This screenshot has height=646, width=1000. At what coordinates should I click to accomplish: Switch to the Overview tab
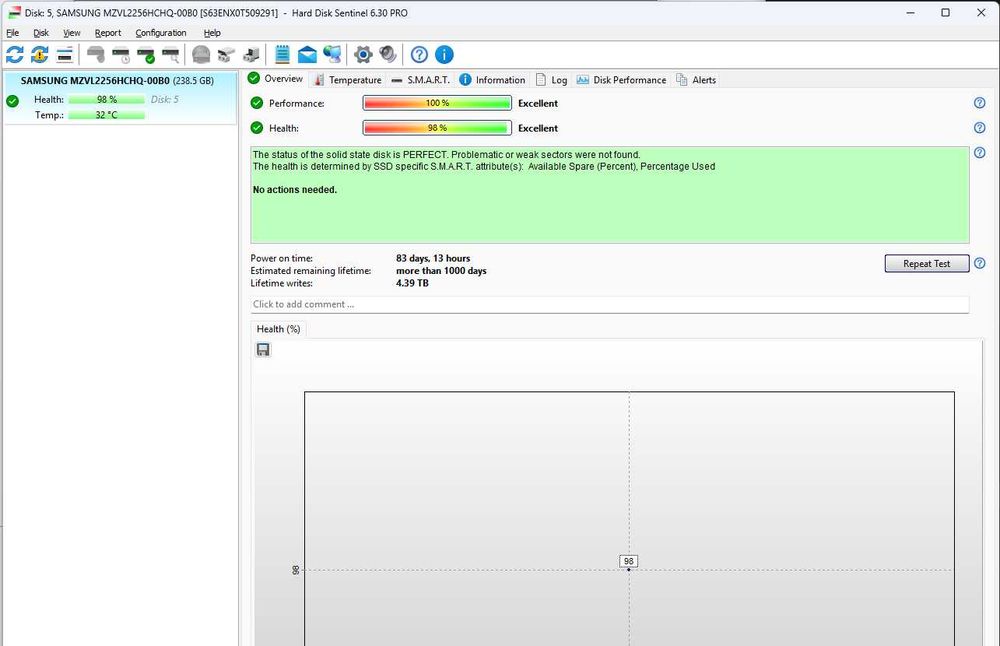[x=276, y=78]
